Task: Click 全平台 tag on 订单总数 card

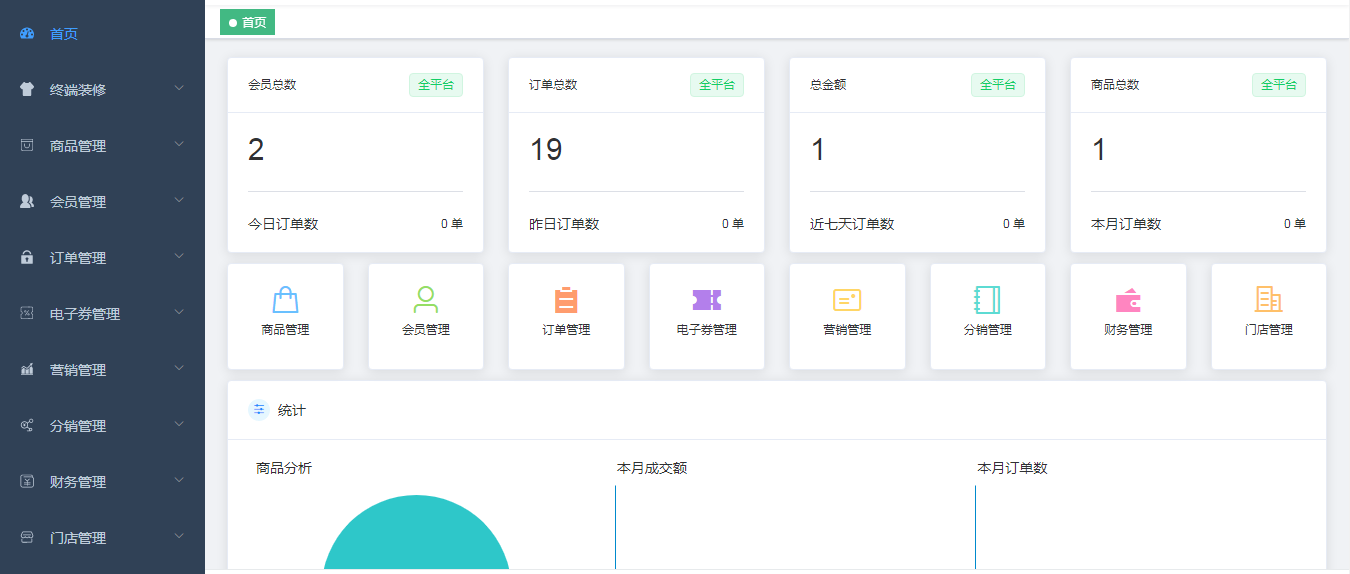Action: 717,85
